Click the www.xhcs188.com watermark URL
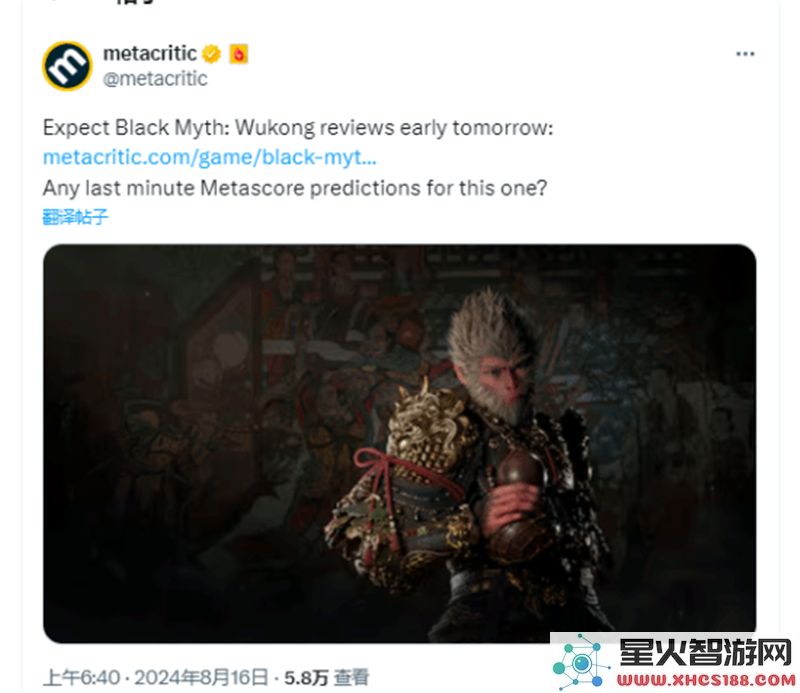 [706, 680]
